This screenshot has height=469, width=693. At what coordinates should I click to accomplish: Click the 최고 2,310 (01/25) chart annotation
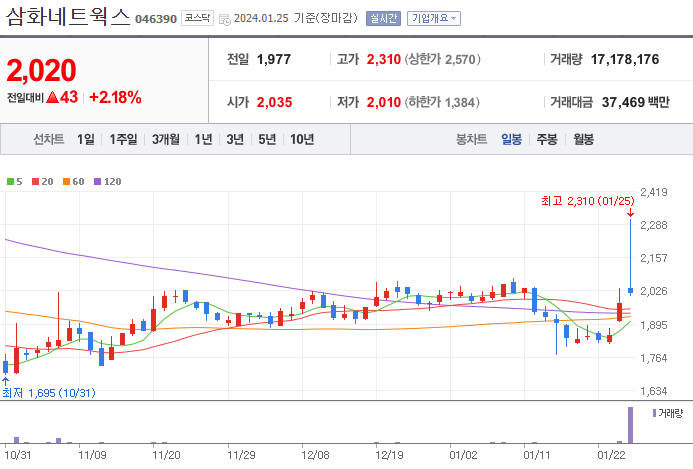[x=587, y=201]
